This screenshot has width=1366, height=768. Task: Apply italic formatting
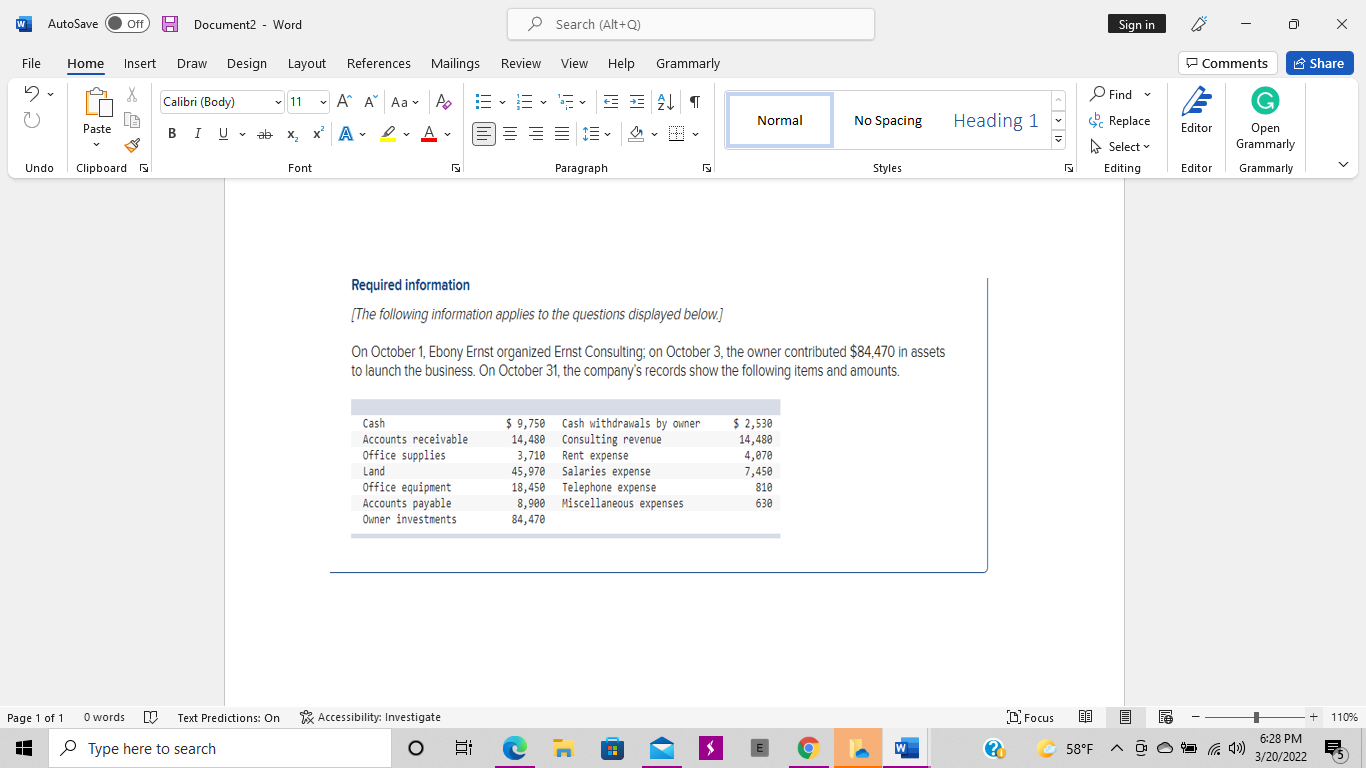click(x=197, y=133)
